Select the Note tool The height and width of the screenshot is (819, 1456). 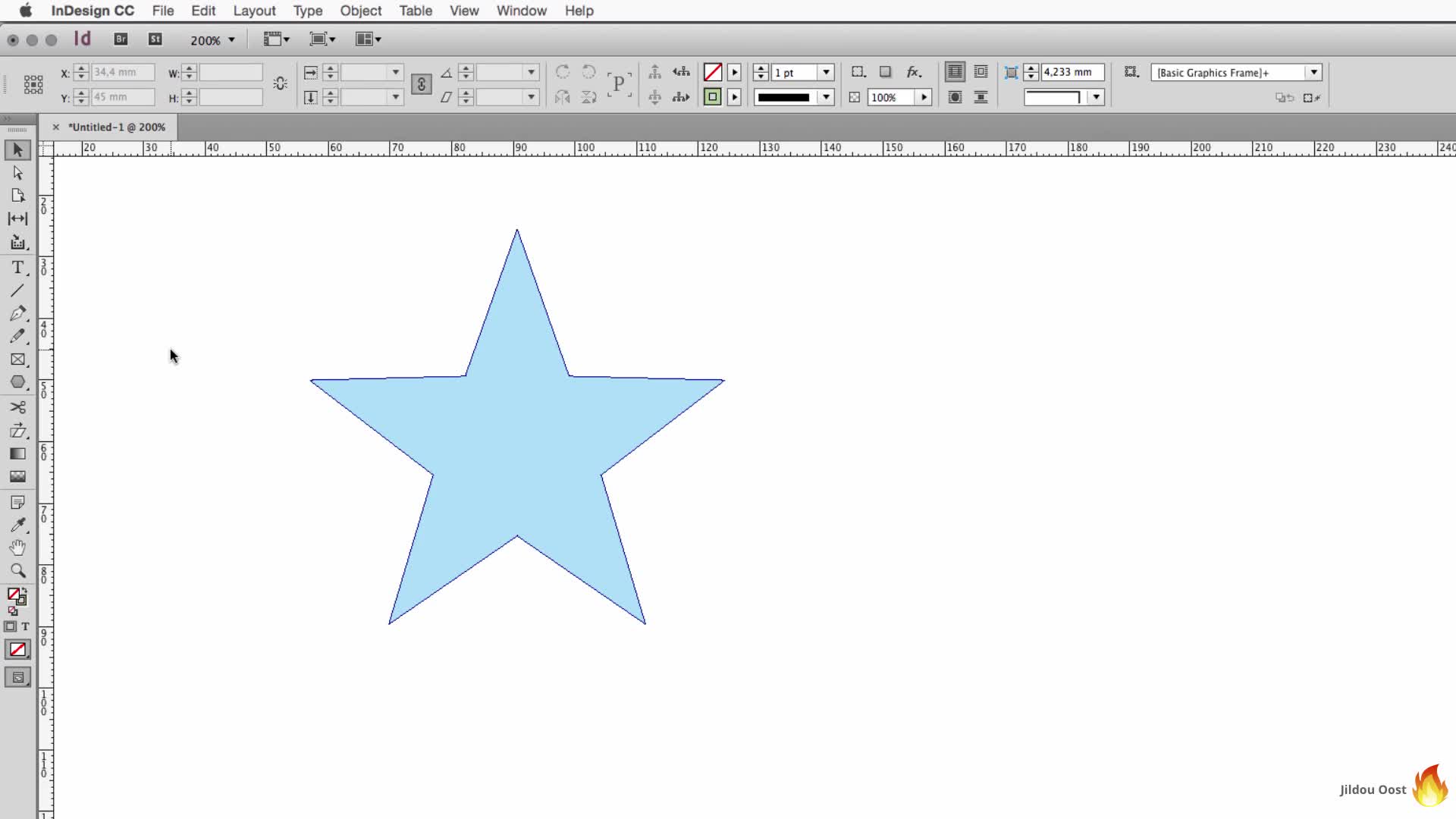click(x=17, y=502)
